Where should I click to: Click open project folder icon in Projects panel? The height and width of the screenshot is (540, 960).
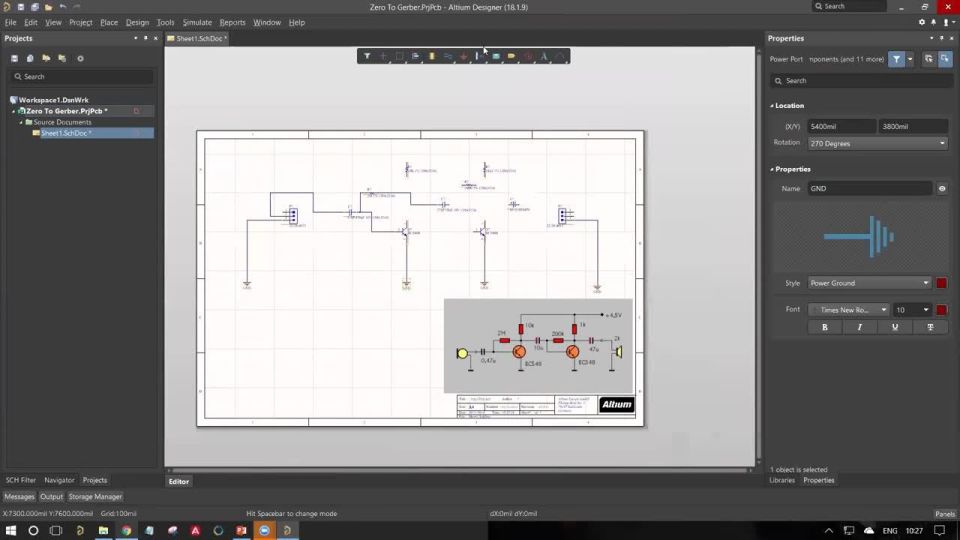click(46, 59)
